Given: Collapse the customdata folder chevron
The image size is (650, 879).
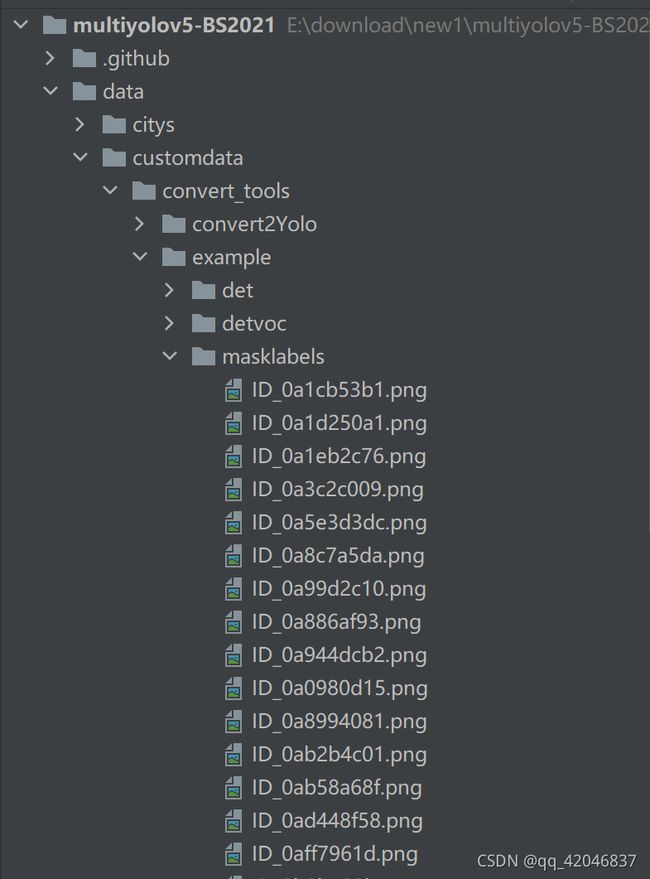Looking at the screenshot, I should pyautogui.click(x=80, y=158).
